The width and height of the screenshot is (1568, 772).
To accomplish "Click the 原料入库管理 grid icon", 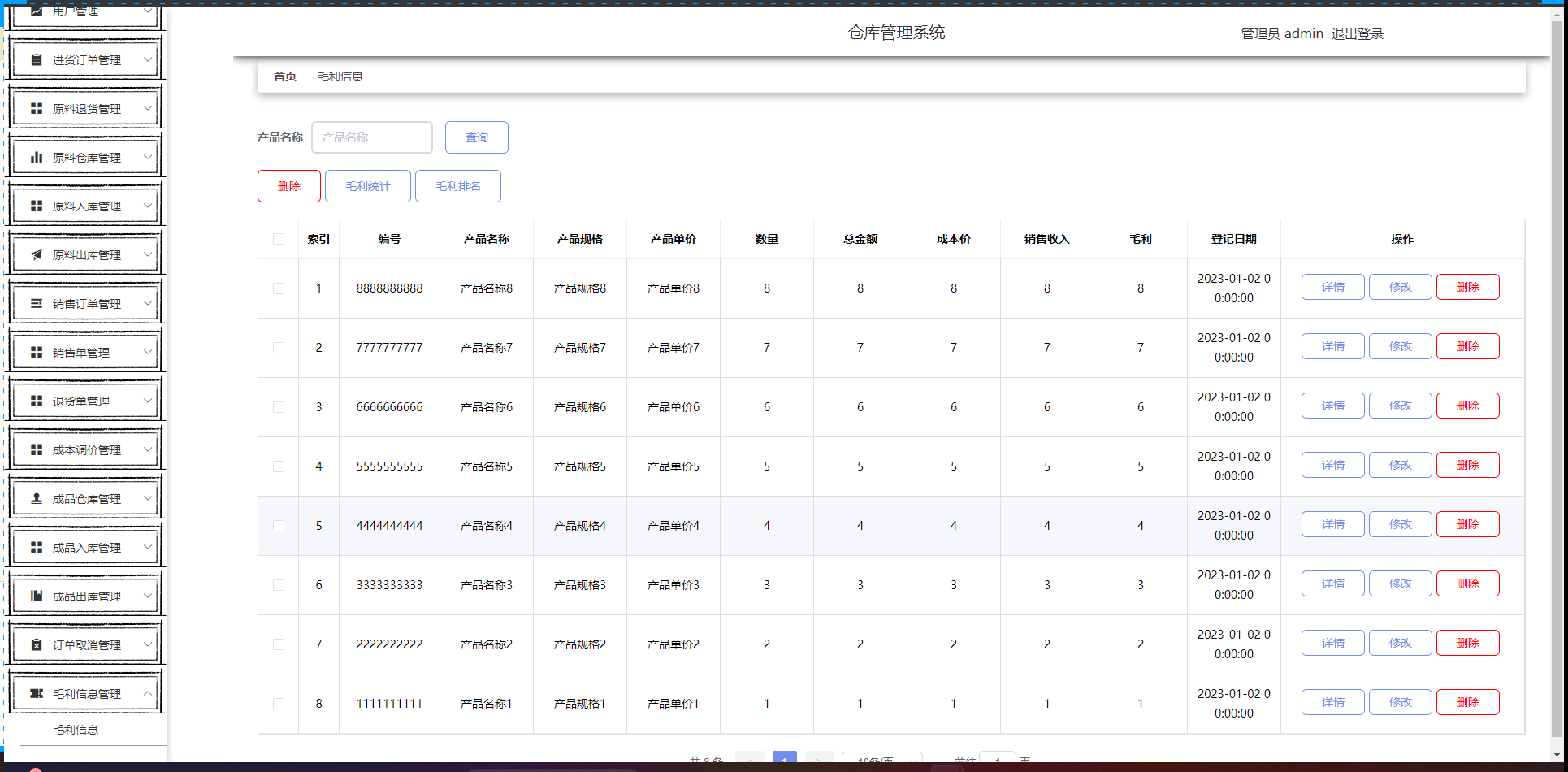I will [x=37, y=206].
